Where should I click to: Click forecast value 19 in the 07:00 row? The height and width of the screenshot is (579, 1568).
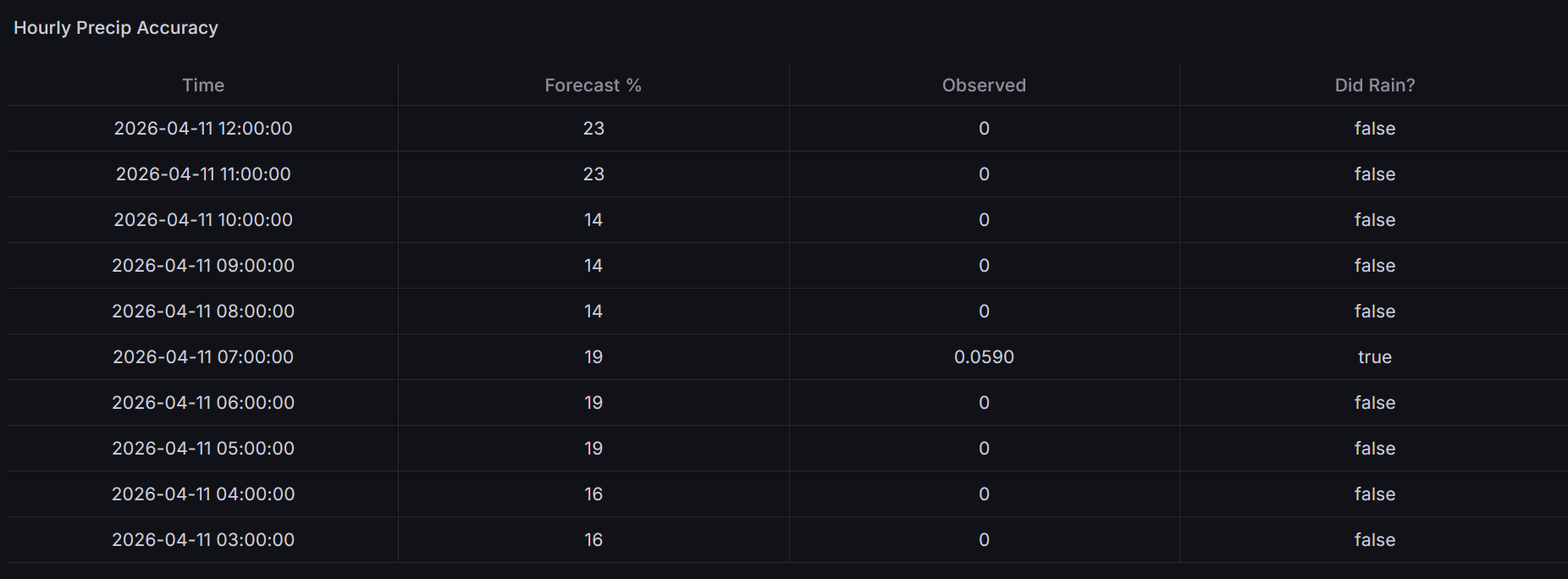594,357
